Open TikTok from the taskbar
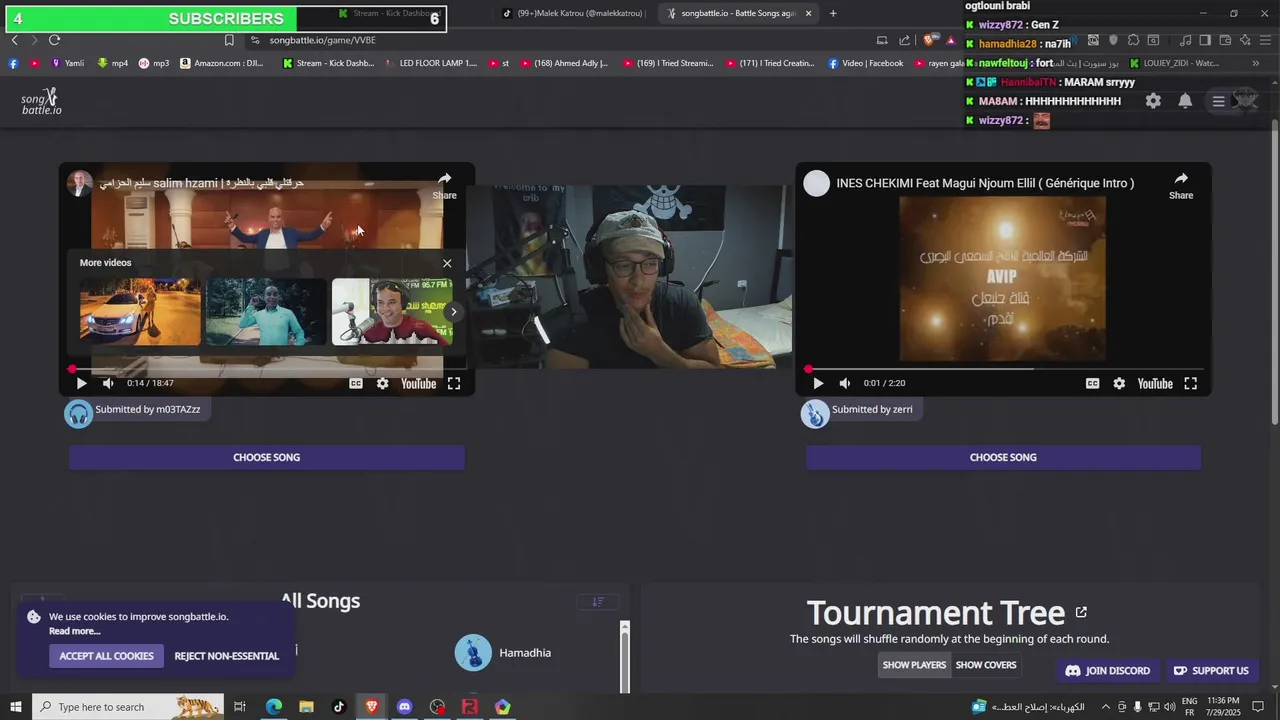 [x=339, y=707]
